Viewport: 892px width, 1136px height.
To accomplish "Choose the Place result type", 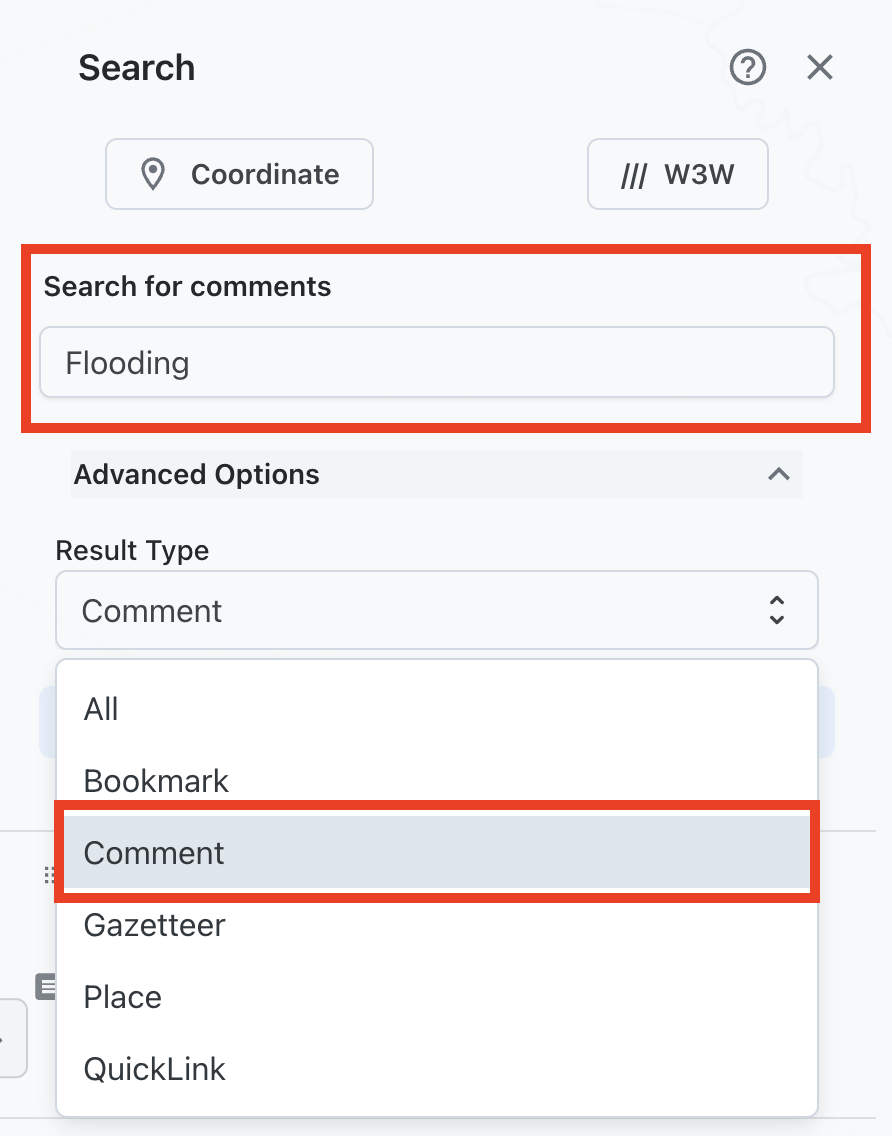I will (123, 997).
